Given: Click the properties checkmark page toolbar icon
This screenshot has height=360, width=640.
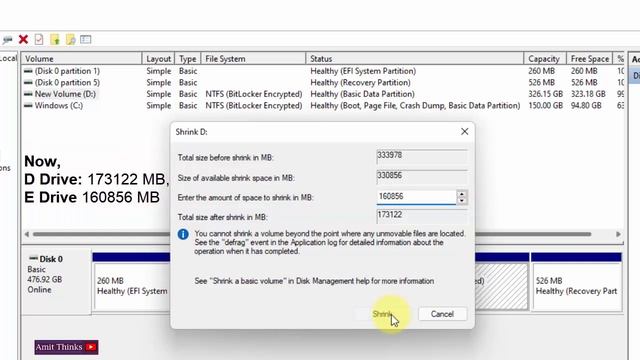Looking at the screenshot, I should (39, 40).
